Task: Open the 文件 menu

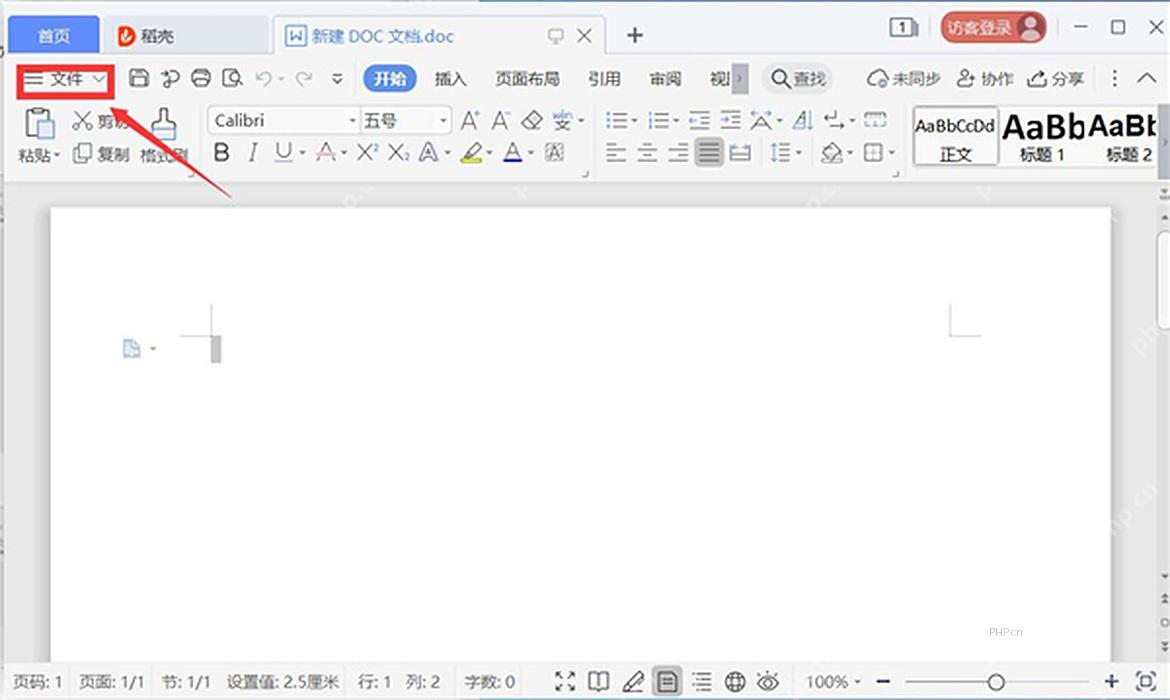Action: pos(65,79)
